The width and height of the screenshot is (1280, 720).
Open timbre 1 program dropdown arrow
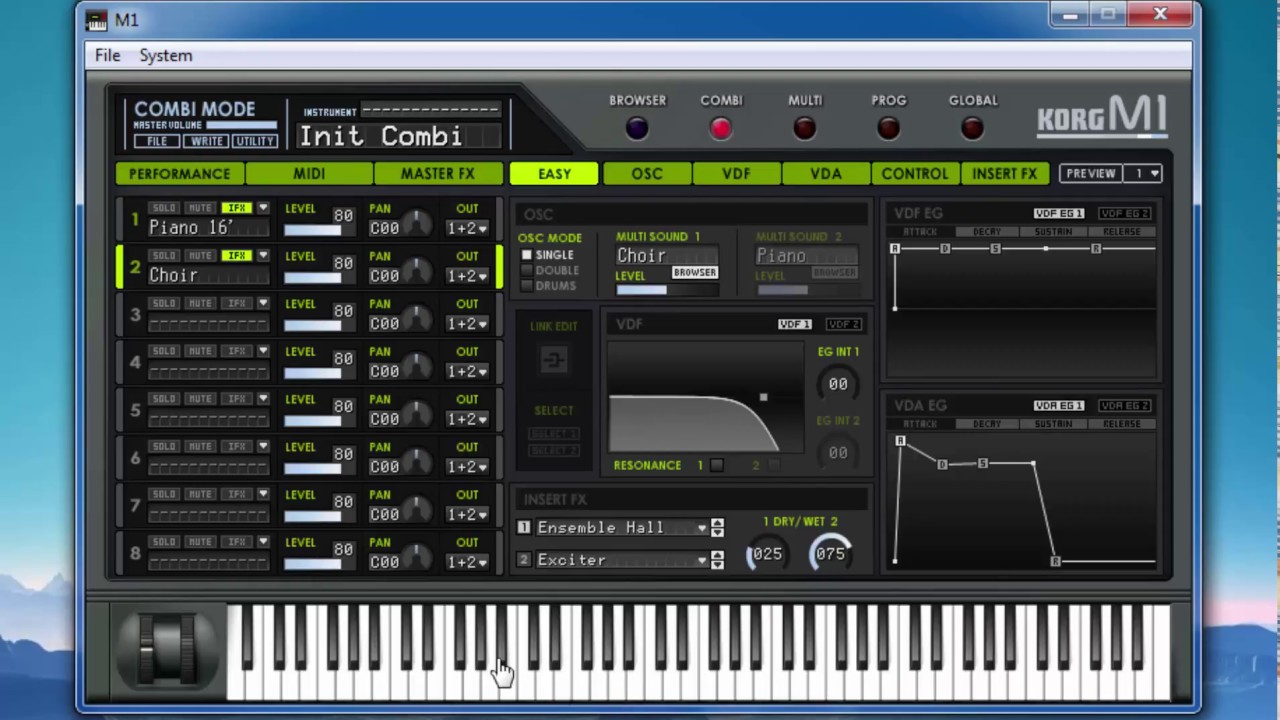263,208
